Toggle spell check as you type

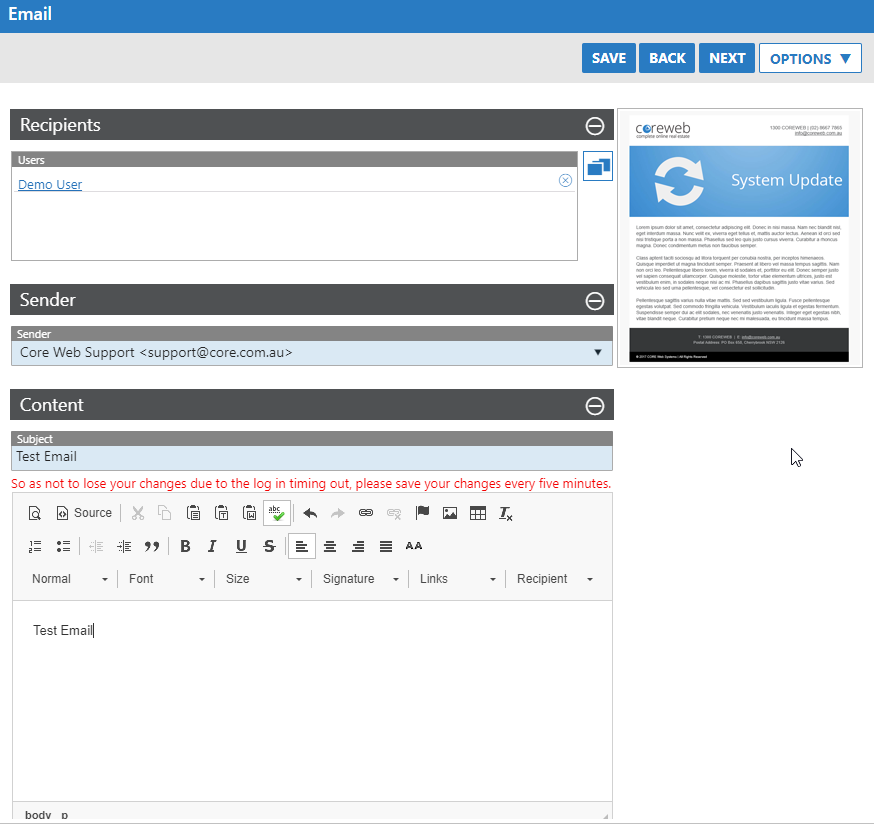(x=277, y=513)
